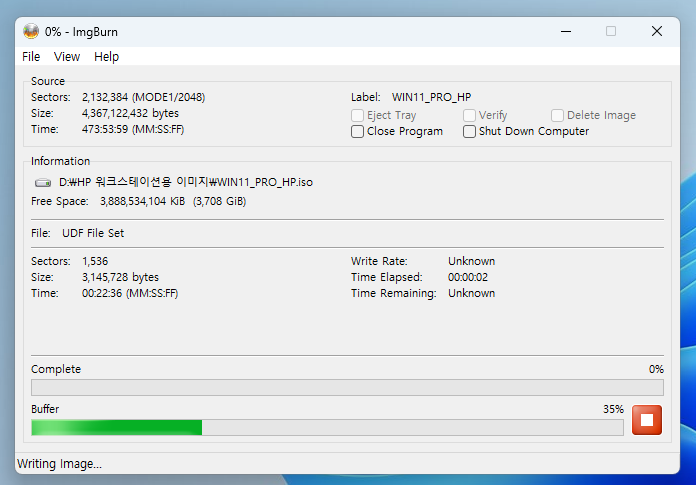Click the UDF File Set text

pos(93,233)
